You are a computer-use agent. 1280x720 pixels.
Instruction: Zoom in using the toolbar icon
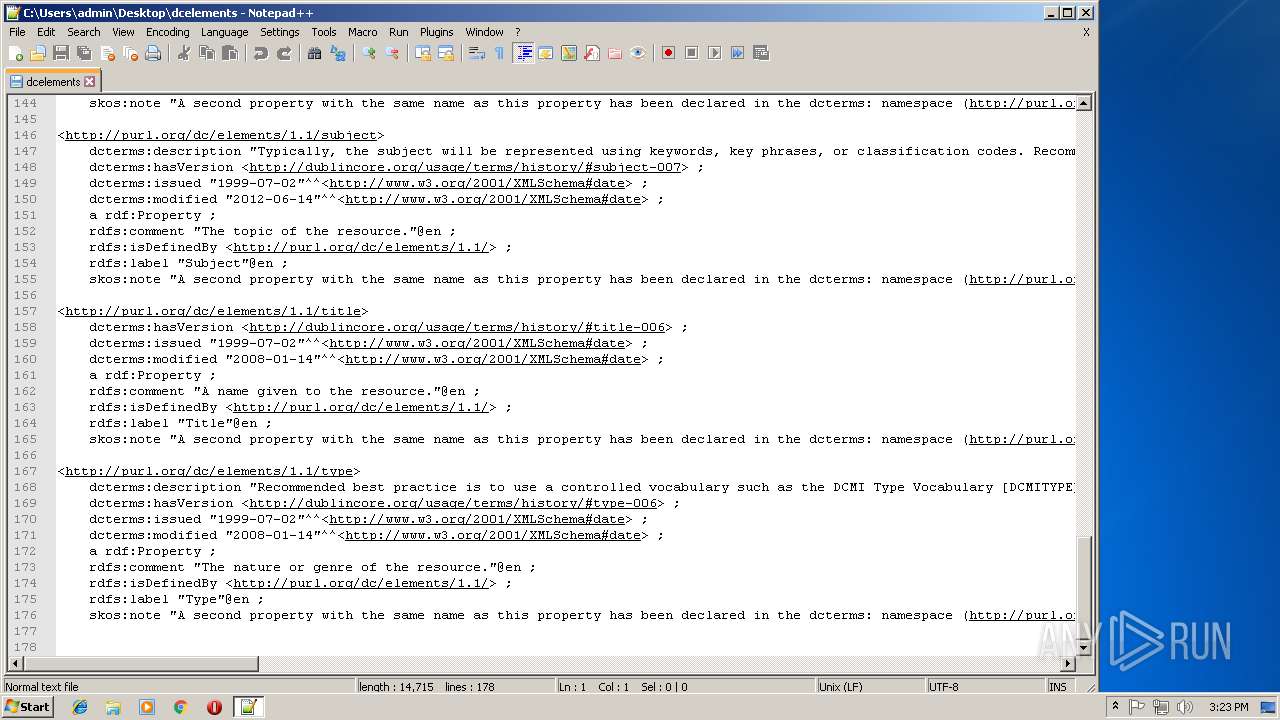coord(369,53)
